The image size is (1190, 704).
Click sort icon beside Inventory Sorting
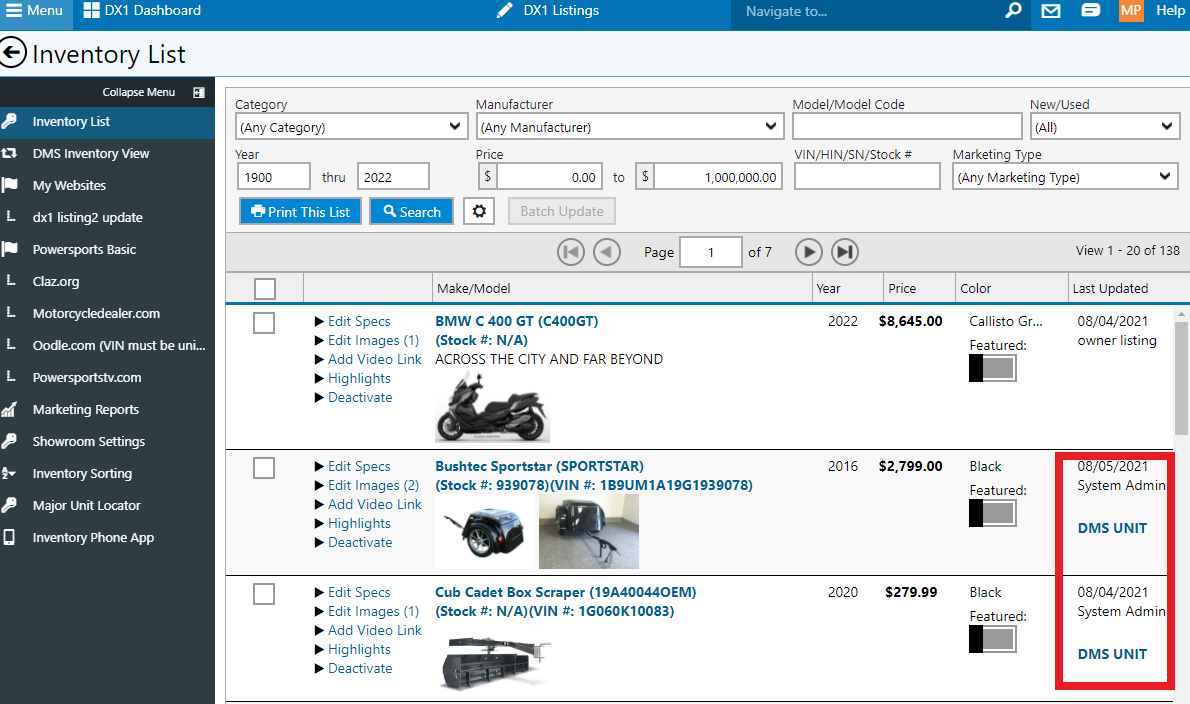pos(9,473)
